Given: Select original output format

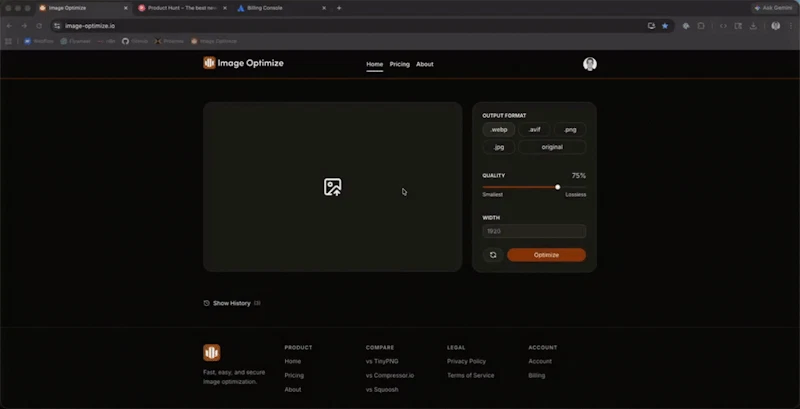Looking at the screenshot, I should [x=552, y=147].
